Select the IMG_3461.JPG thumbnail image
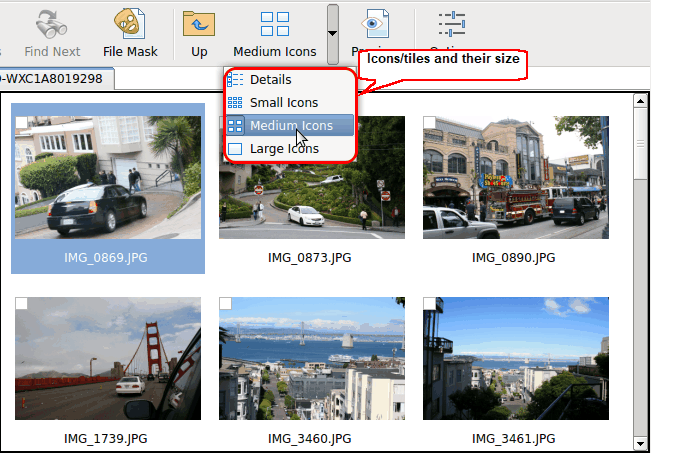681x453 pixels. (x=515, y=358)
